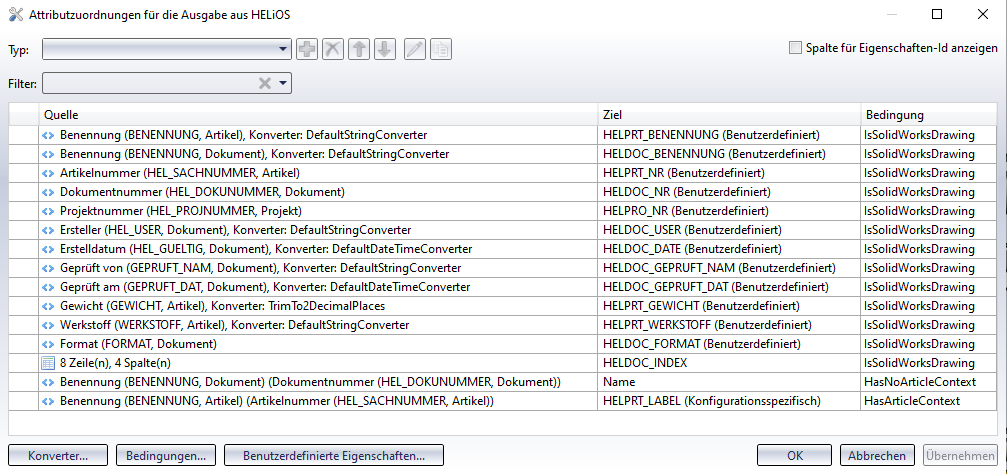Screen dimensions: 1007x474
Task: Click the Copy toolbar icon next to pencil
Action: pyautogui.click(x=441, y=49)
